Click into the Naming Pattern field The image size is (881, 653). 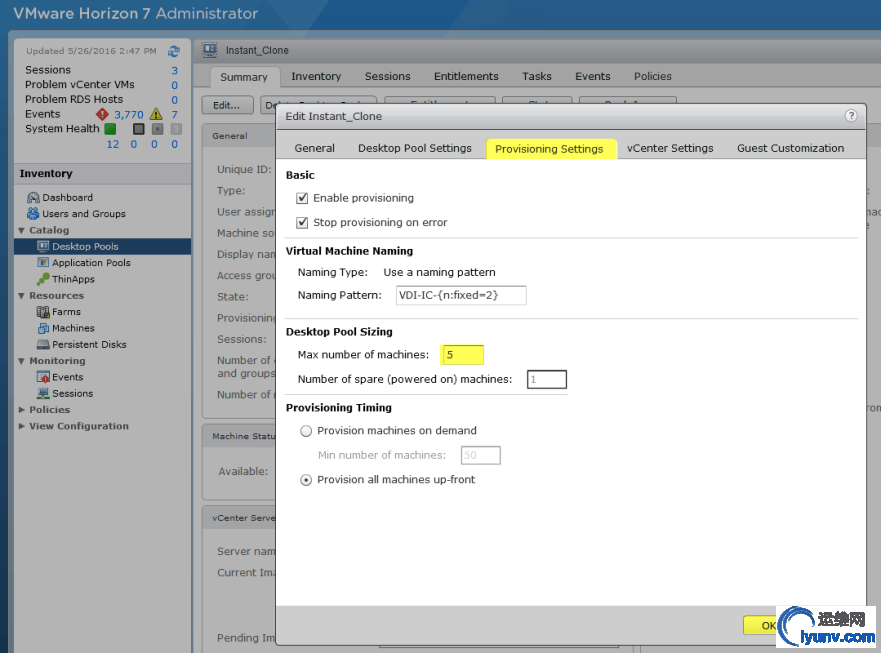pyautogui.click(x=461, y=295)
